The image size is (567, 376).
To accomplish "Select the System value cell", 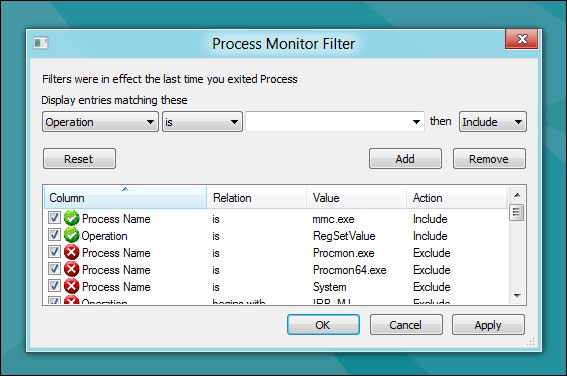I will pos(329,287).
